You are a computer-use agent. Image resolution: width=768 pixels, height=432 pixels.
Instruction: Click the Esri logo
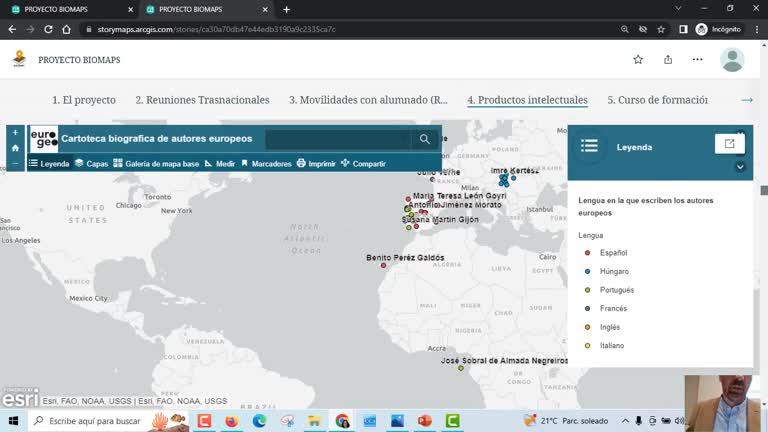pyautogui.click(x=20, y=399)
